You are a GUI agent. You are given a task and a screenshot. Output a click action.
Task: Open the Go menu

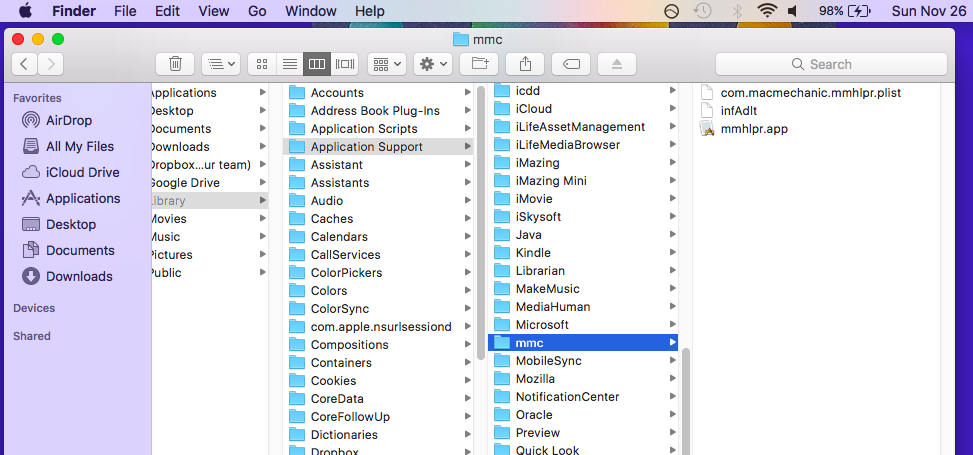(257, 11)
